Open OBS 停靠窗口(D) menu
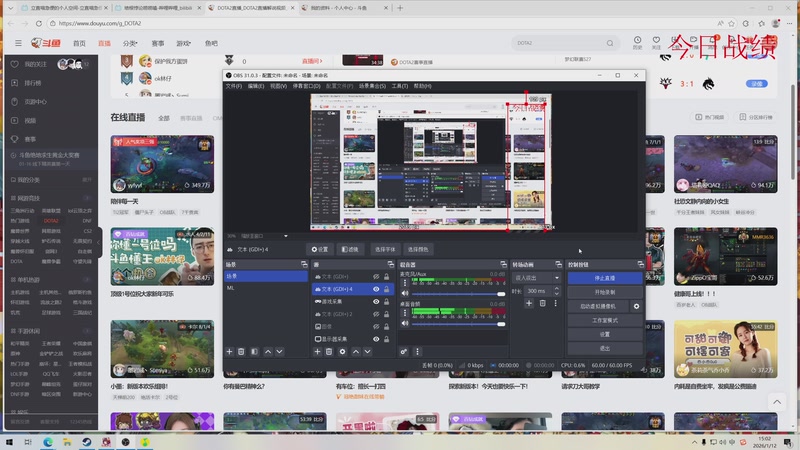 click(306, 86)
